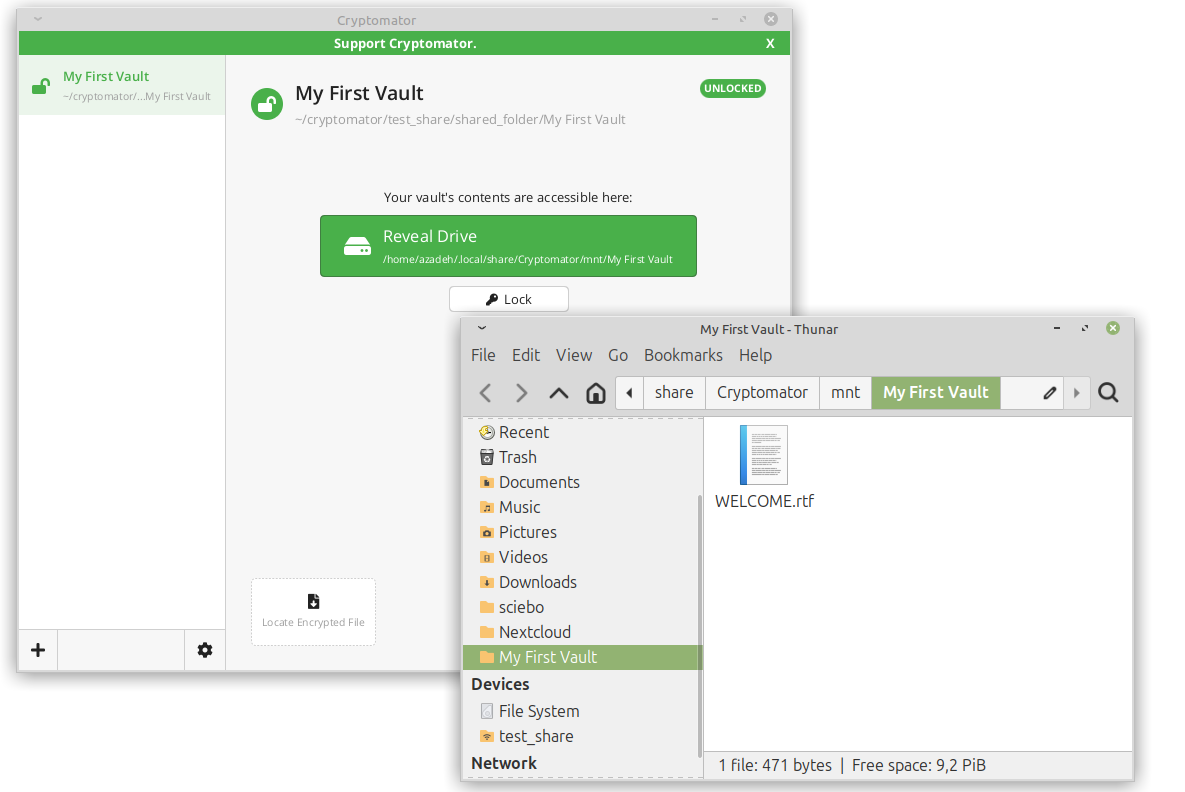Maximize the Thunar window

pyautogui.click(x=1084, y=328)
